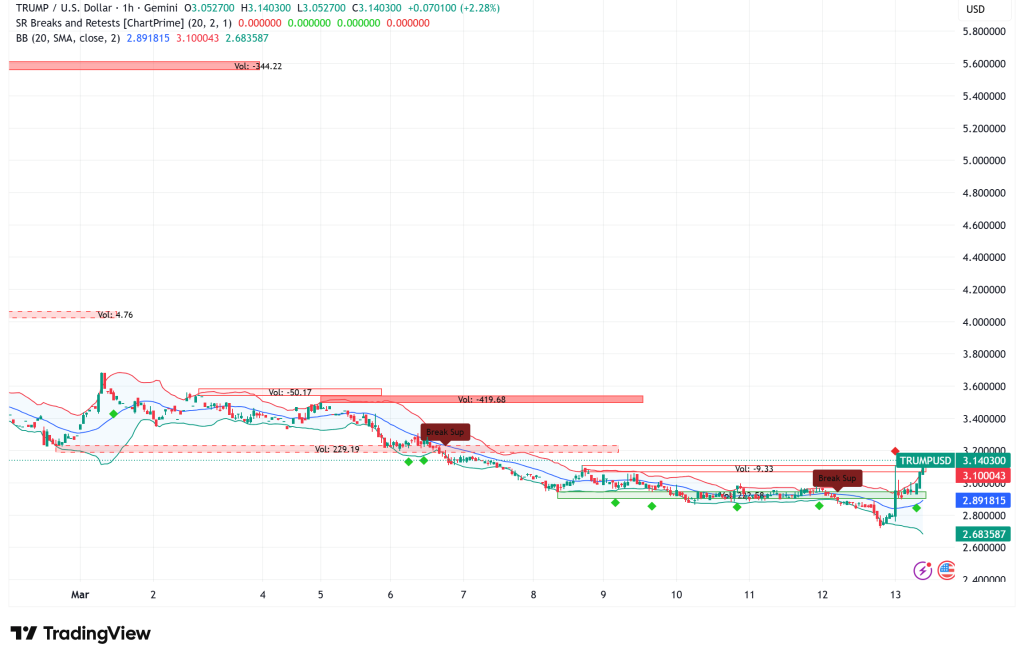Viewport: 1024px width, 660px height.
Task: Click the green diamond marker near Mar 1
Action: (113, 413)
